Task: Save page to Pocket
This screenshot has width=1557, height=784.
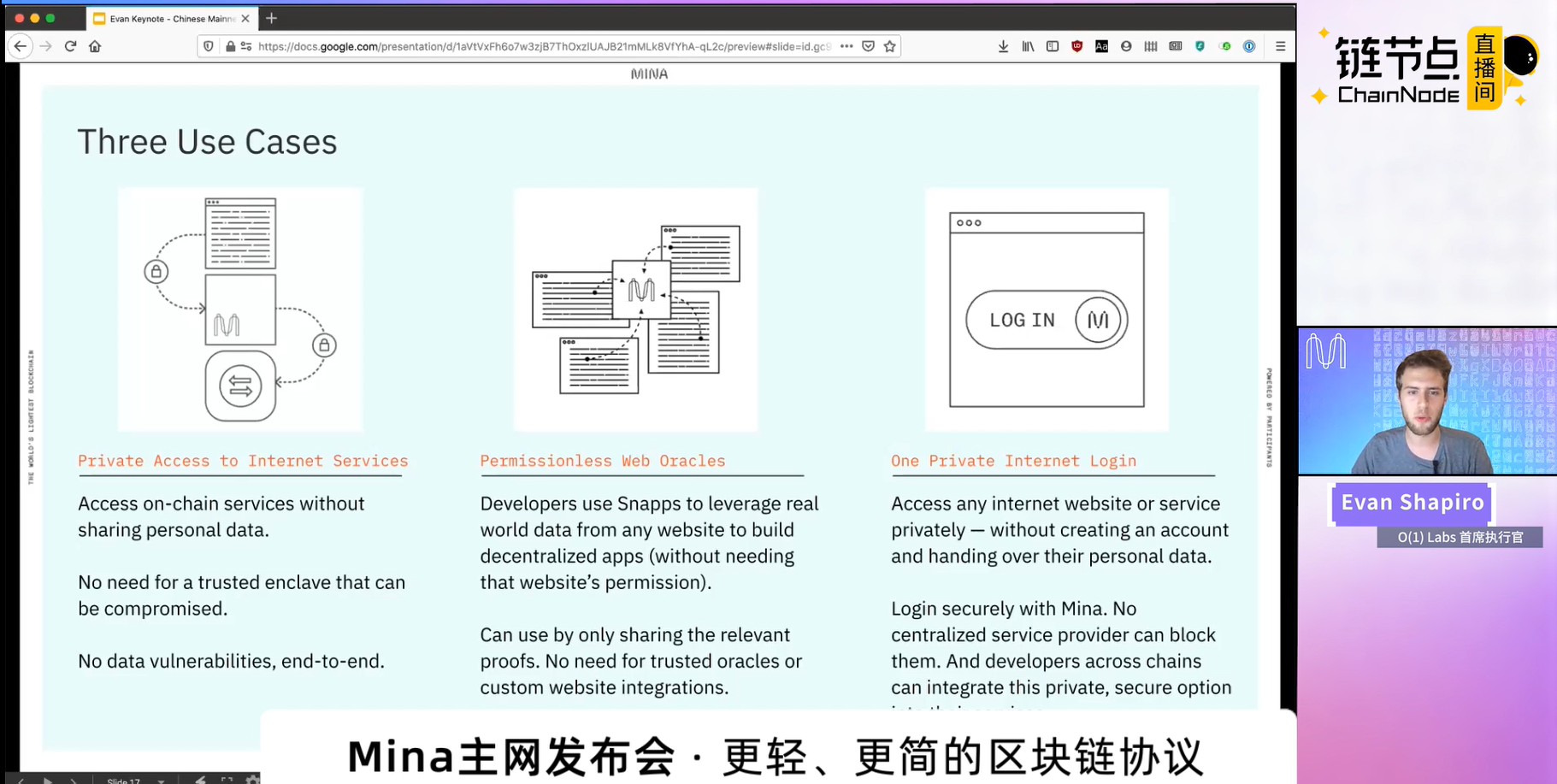Action: [868, 46]
